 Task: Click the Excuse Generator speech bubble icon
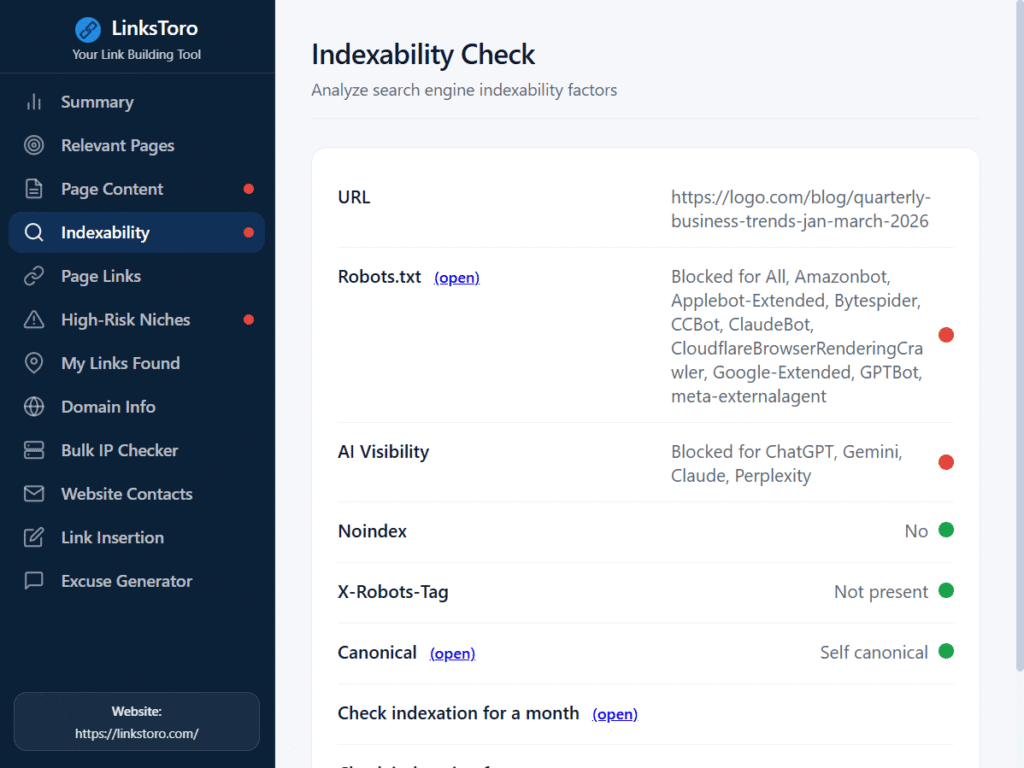tap(34, 581)
